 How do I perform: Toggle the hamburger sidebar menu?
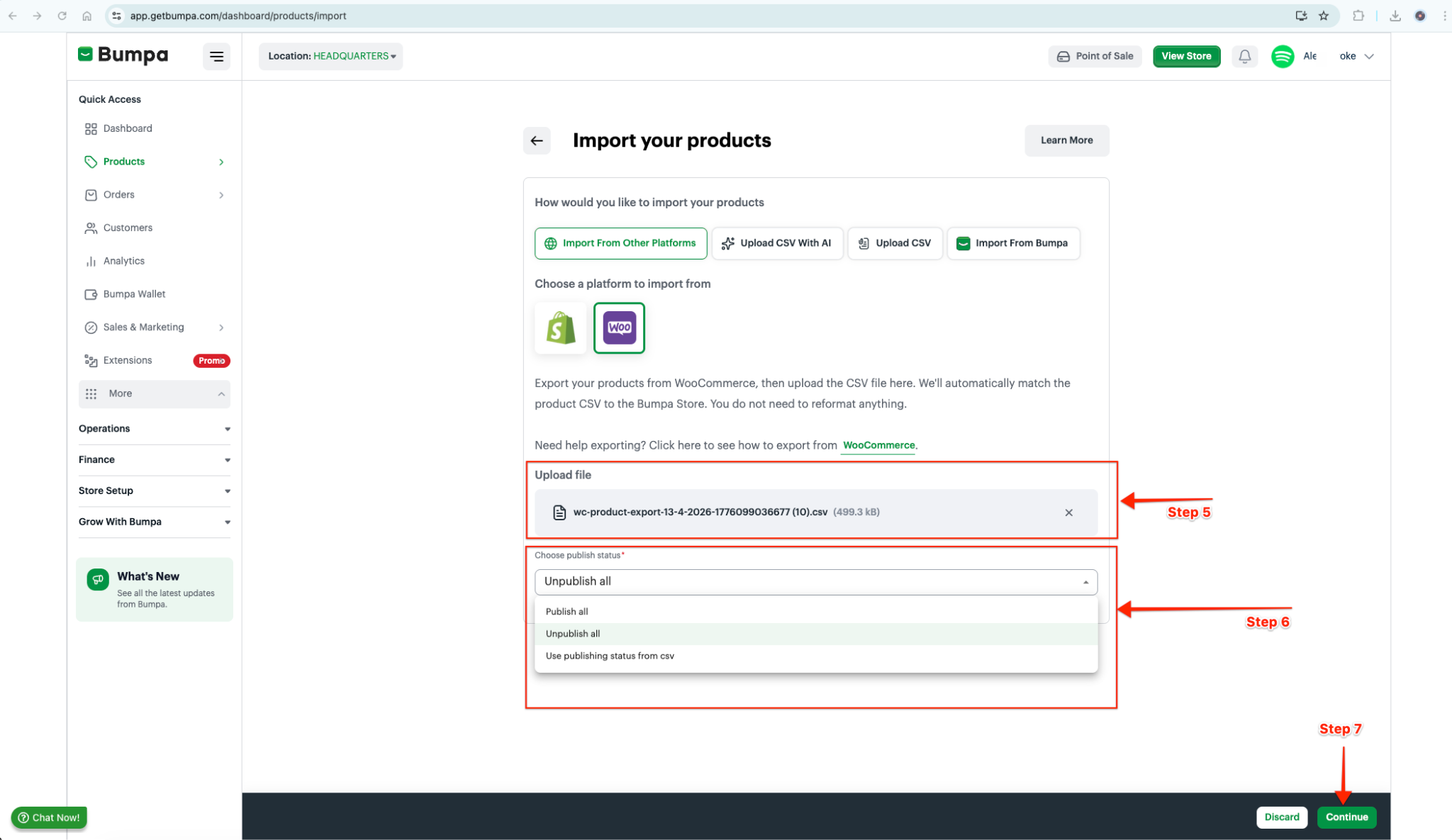point(216,56)
